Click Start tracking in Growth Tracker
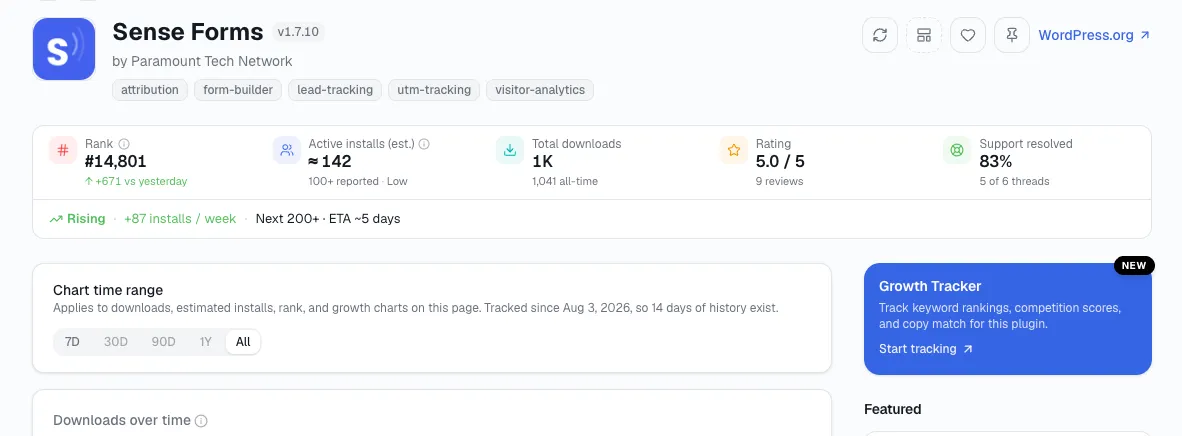Image resolution: width=1182 pixels, height=436 pixels. [926, 348]
